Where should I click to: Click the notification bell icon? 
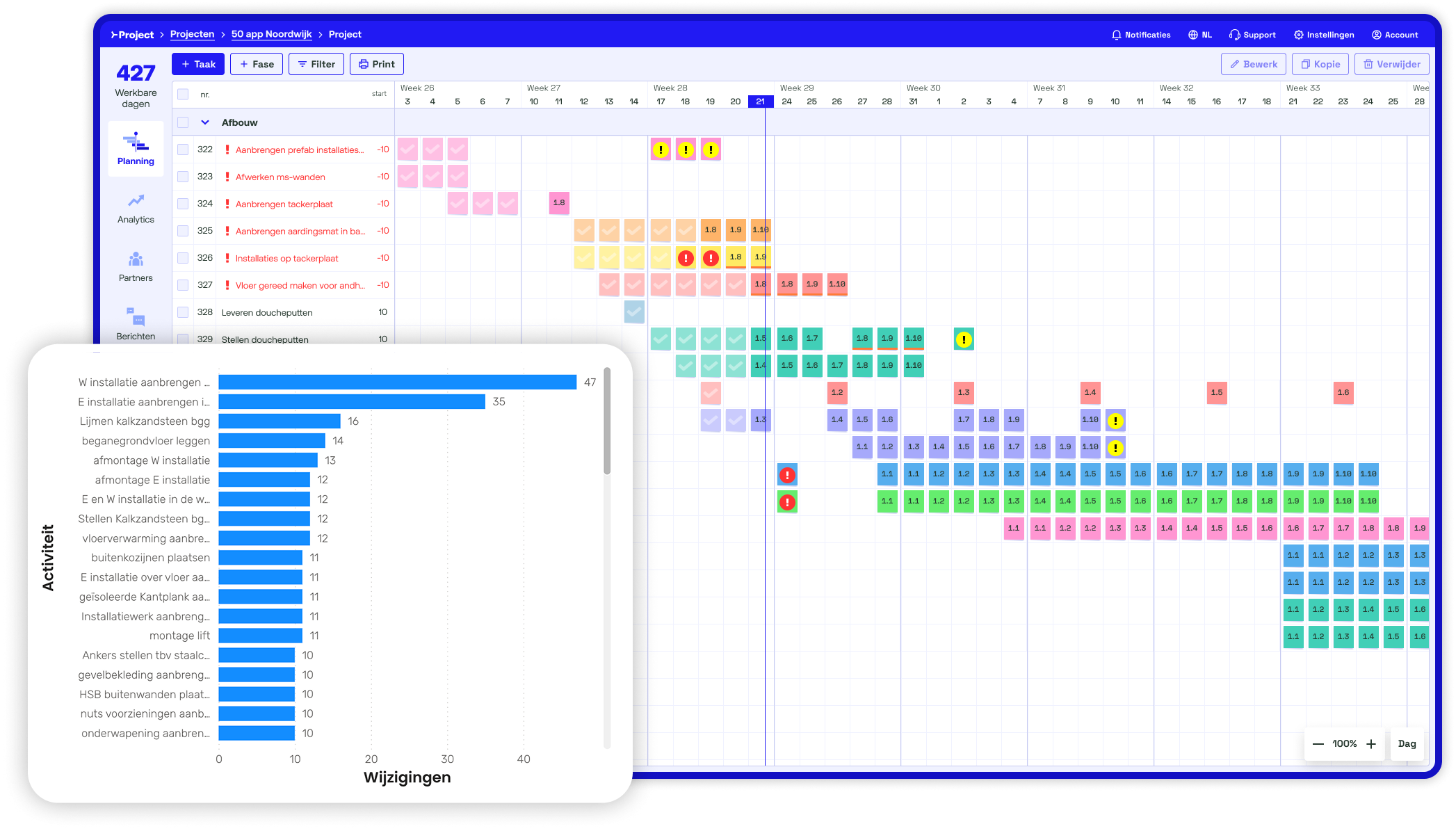pos(1116,35)
